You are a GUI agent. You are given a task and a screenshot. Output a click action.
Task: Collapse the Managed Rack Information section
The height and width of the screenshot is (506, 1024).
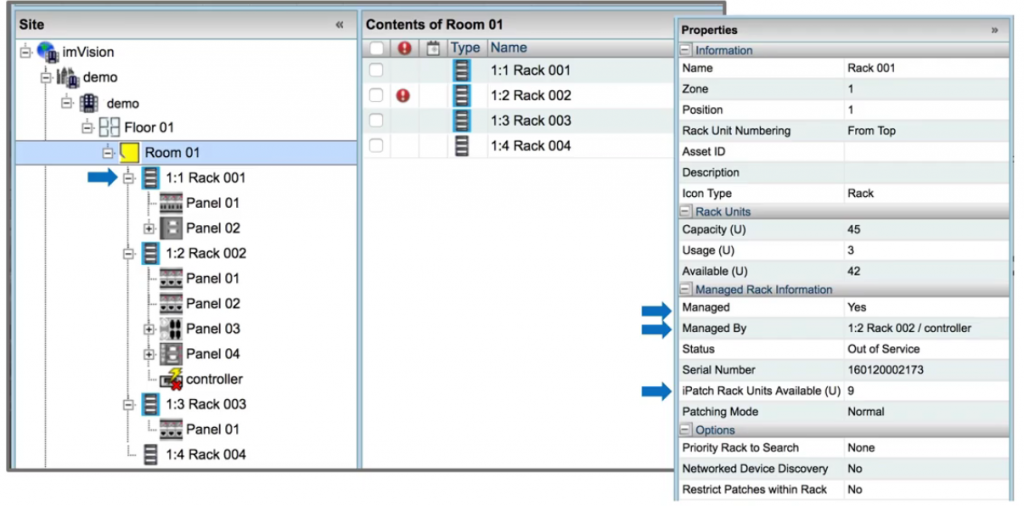point(686,290)
